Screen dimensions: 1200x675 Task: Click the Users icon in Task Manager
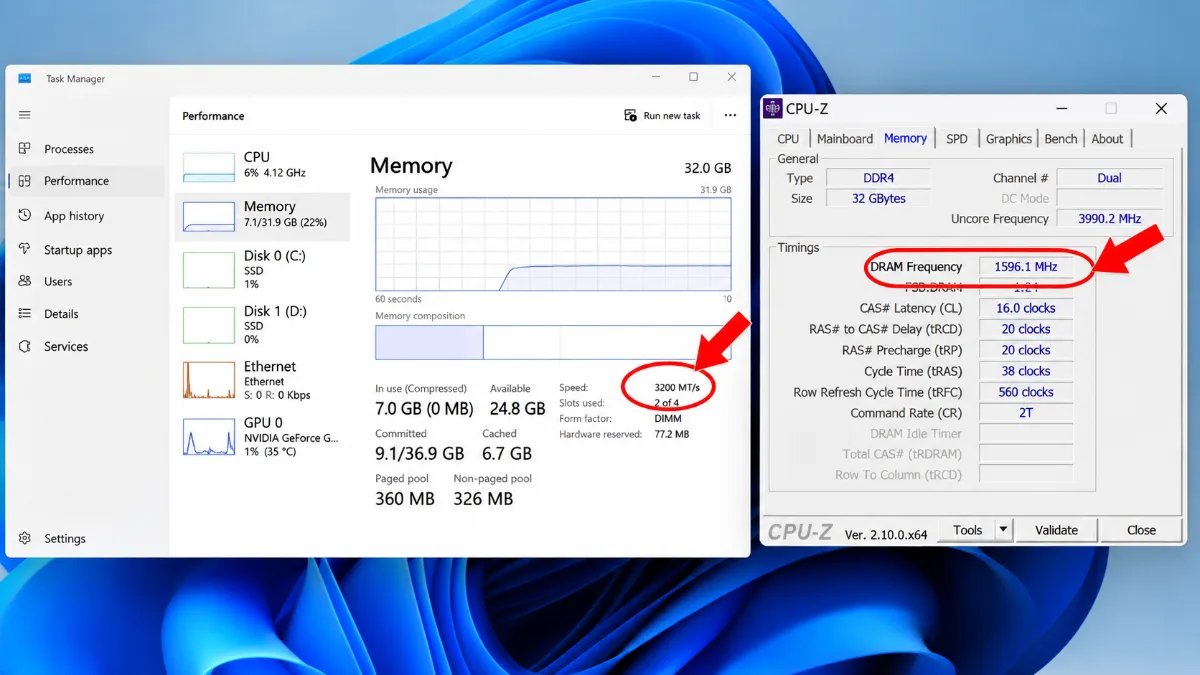pos(25,282)
